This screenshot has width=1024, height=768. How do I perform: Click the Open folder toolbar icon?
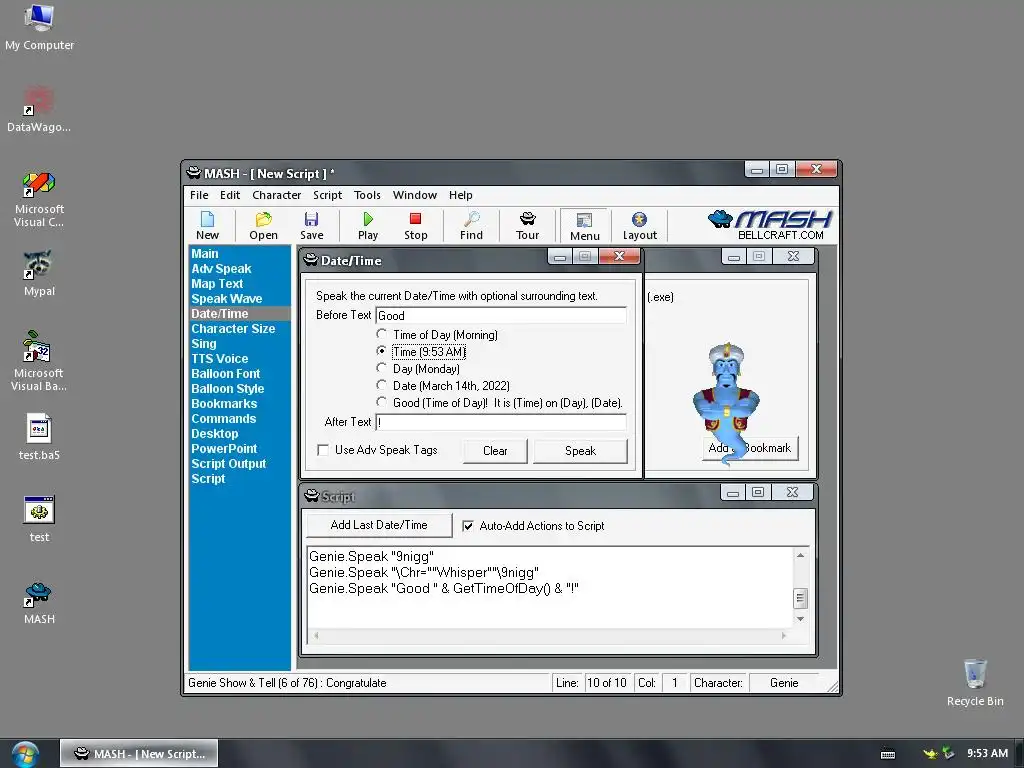coord(263,226)
